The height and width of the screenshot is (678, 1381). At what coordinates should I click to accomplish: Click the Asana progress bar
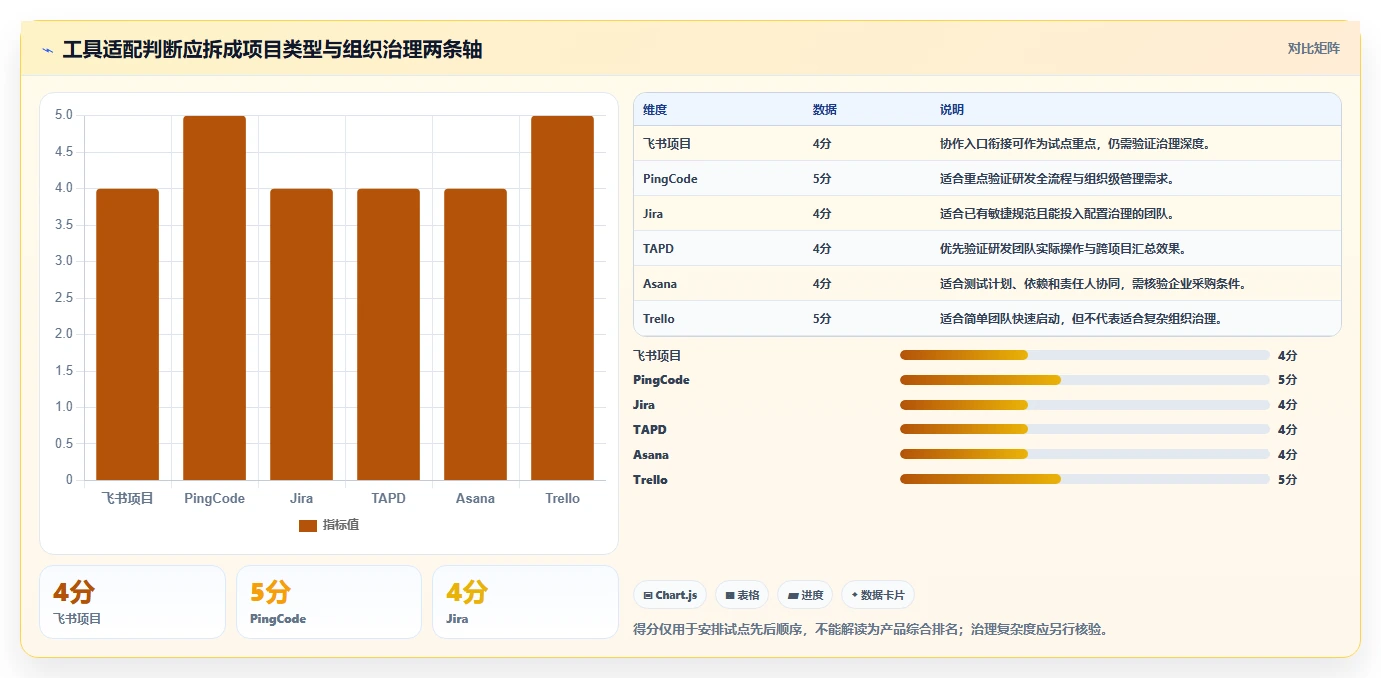coord(1085,455)
